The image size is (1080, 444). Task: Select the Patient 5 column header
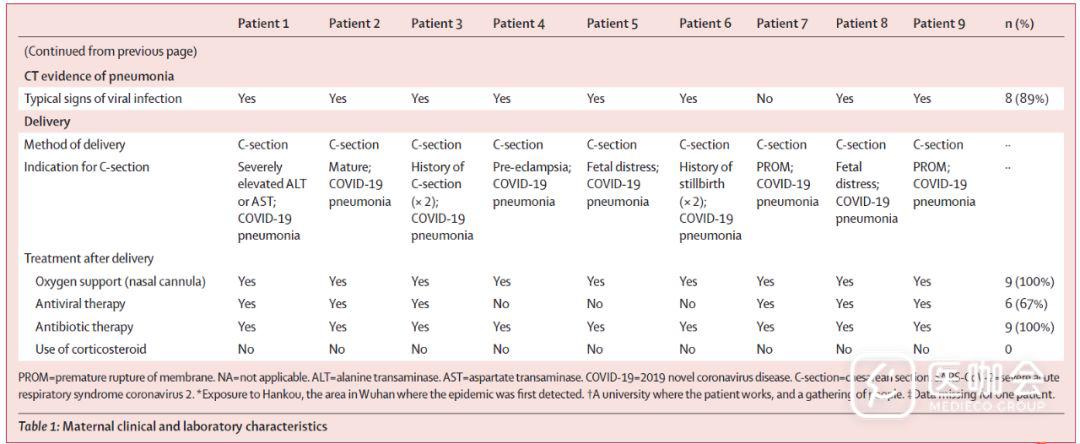point(612,23)
